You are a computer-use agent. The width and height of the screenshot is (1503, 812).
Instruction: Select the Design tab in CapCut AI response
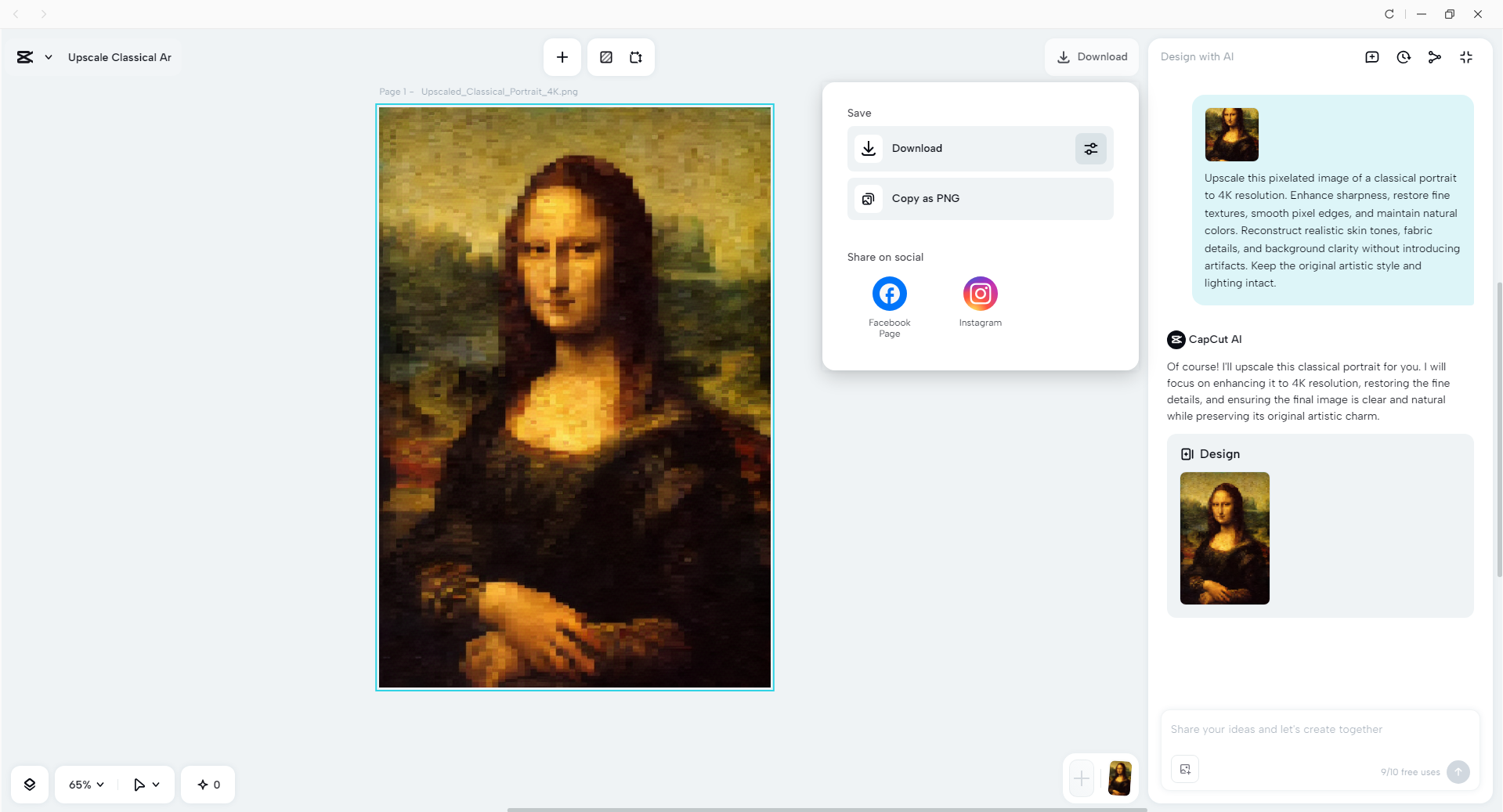point(1211,454)
